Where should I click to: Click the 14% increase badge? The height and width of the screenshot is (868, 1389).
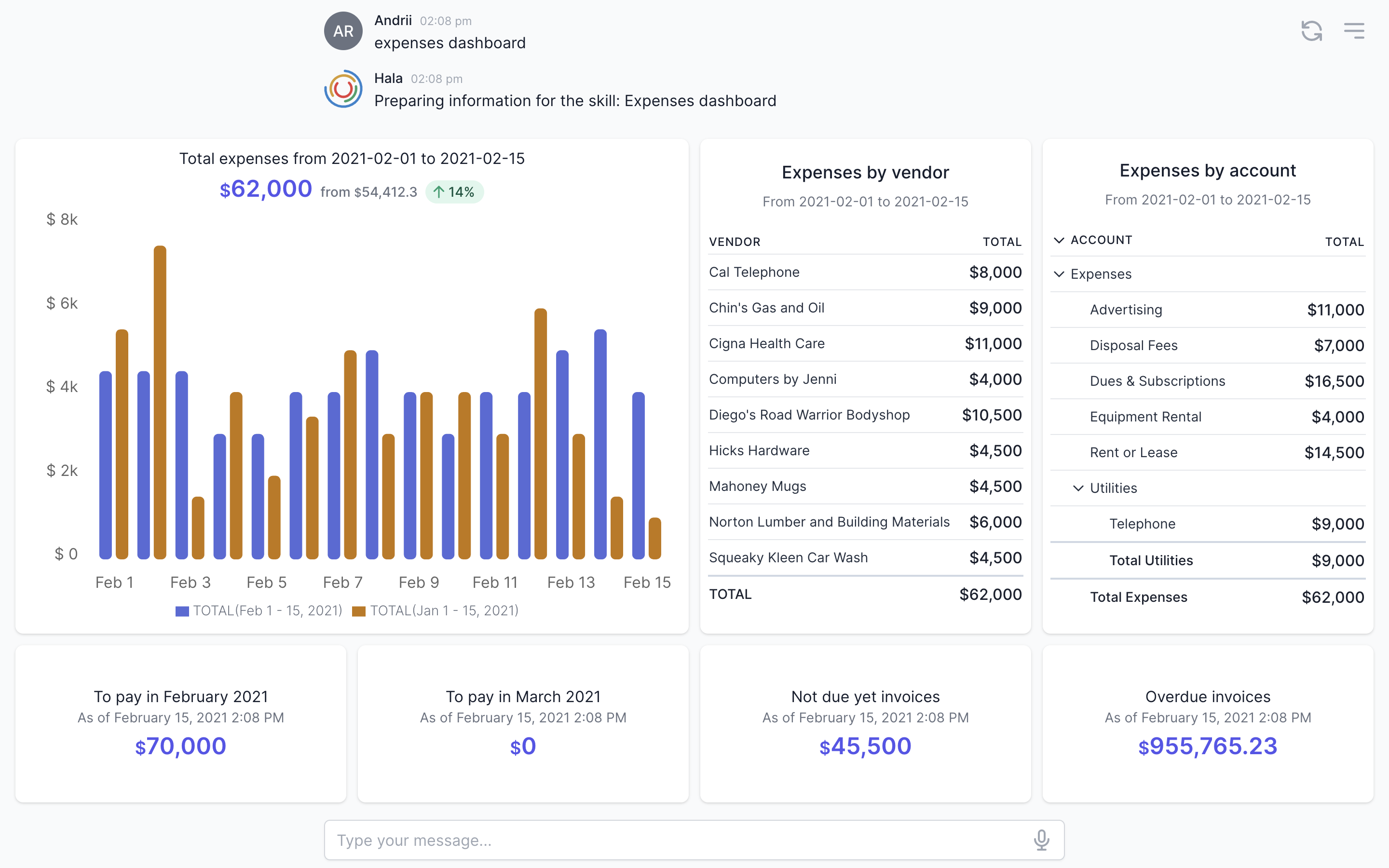click(454, 192)
